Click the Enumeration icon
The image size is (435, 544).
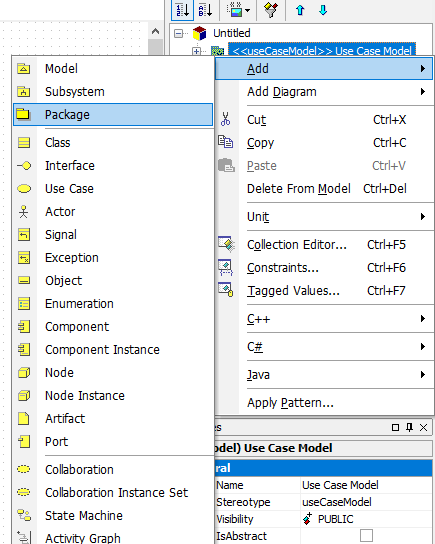(x=24, y=304)
